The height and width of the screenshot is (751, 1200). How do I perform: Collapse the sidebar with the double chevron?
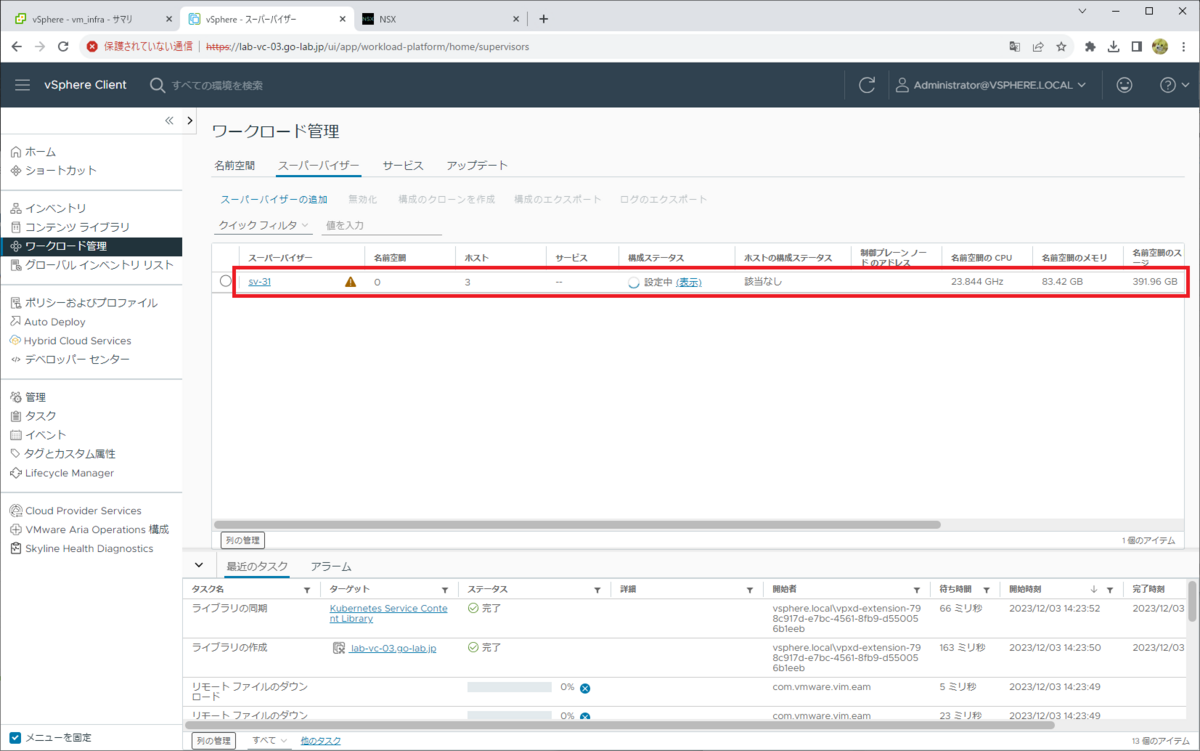pyautogui.click(x=169, y=121)
